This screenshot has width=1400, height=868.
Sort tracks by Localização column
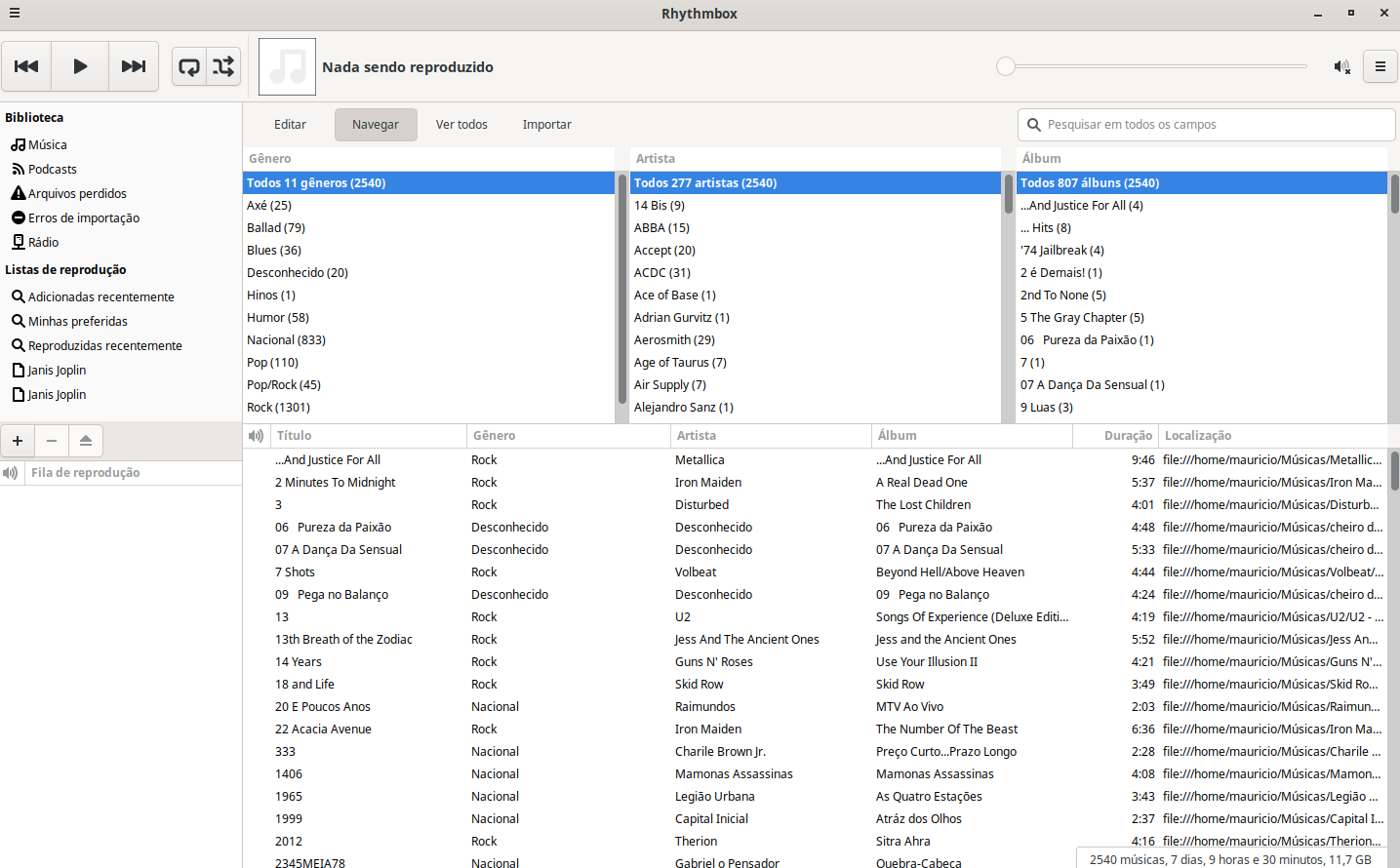tap(1272, 436)
